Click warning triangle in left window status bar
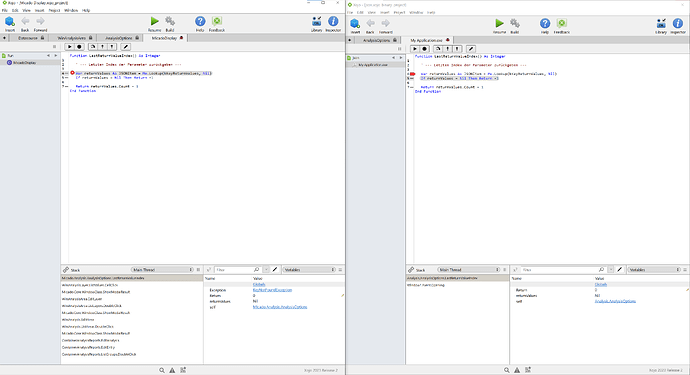The image size is (690, 375). (172, 370)
